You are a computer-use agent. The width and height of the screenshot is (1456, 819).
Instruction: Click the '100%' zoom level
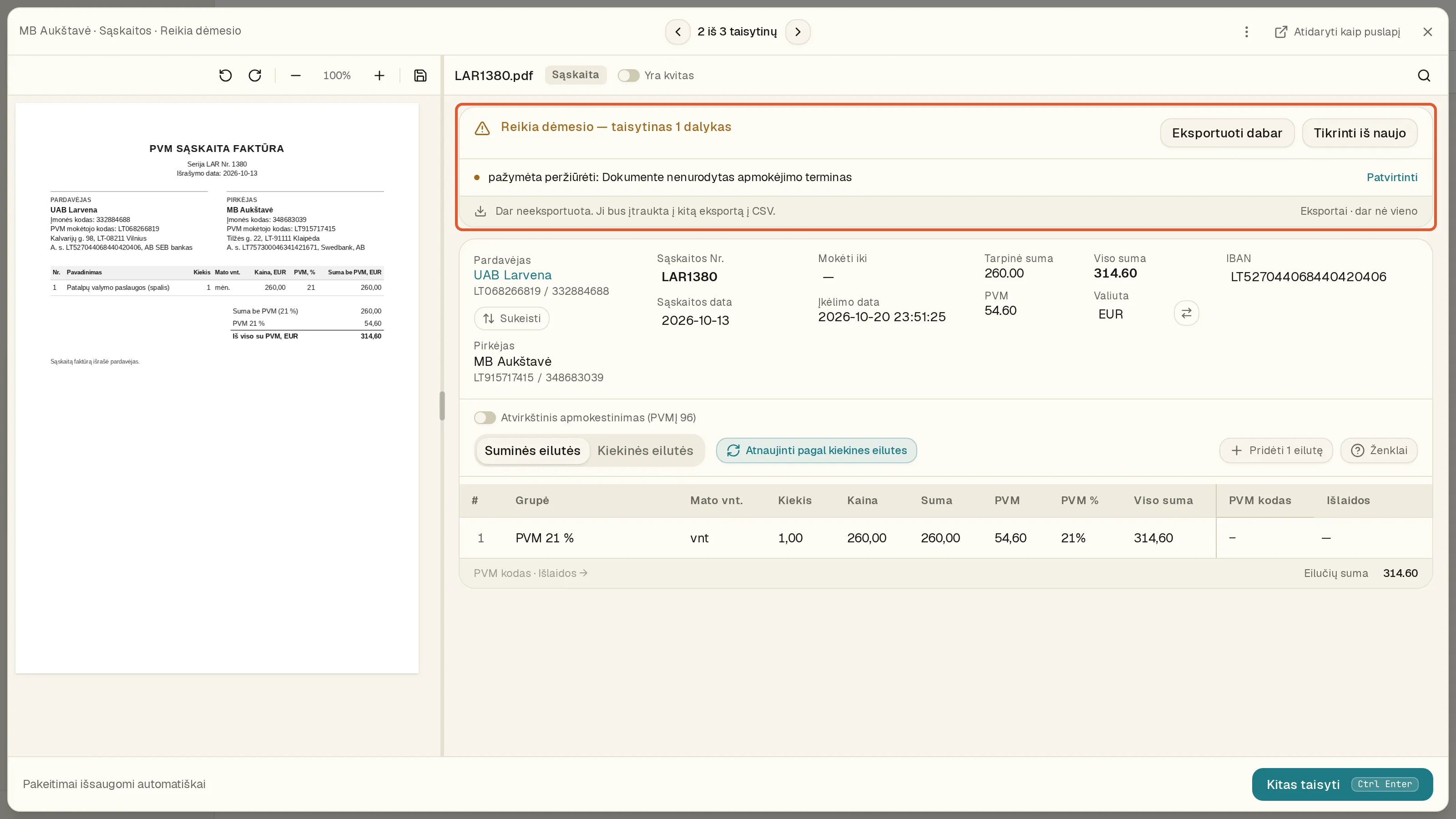[337, 75]
